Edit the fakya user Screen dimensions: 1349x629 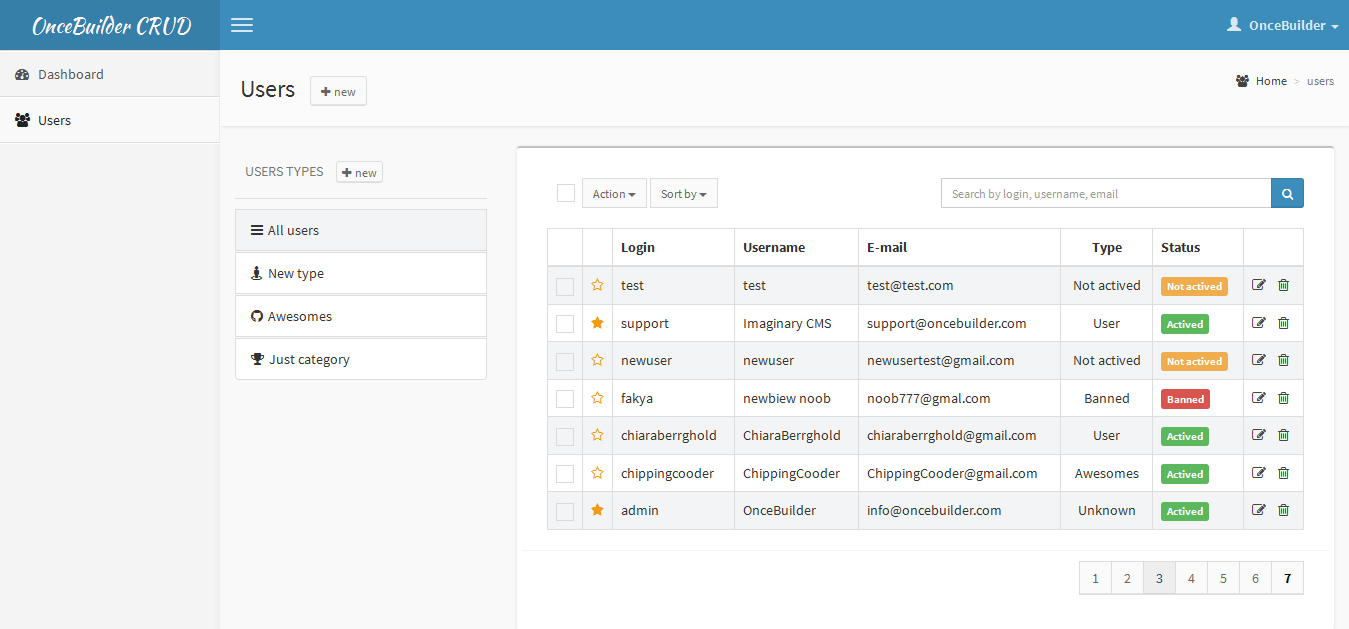coord(1259,398)
